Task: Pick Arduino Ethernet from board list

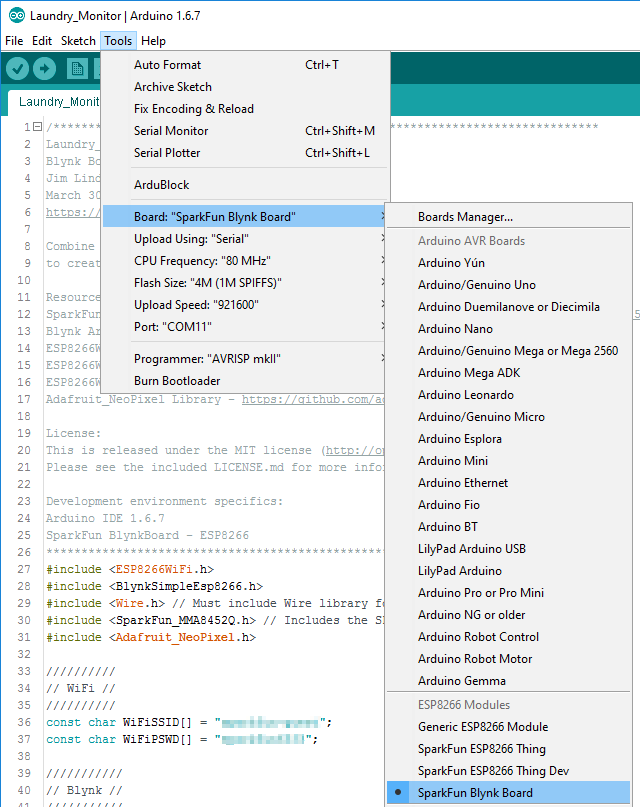Action: tap(508, 483)
